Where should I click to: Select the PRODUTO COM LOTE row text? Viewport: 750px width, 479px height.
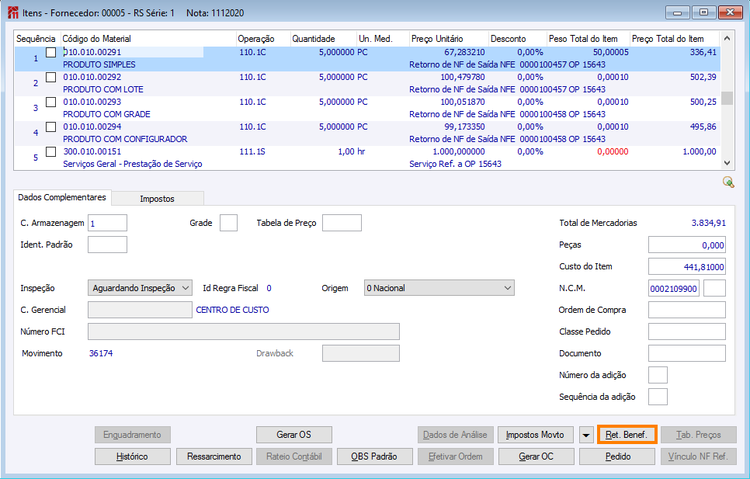pyautogui.click(x=103, y=89)
